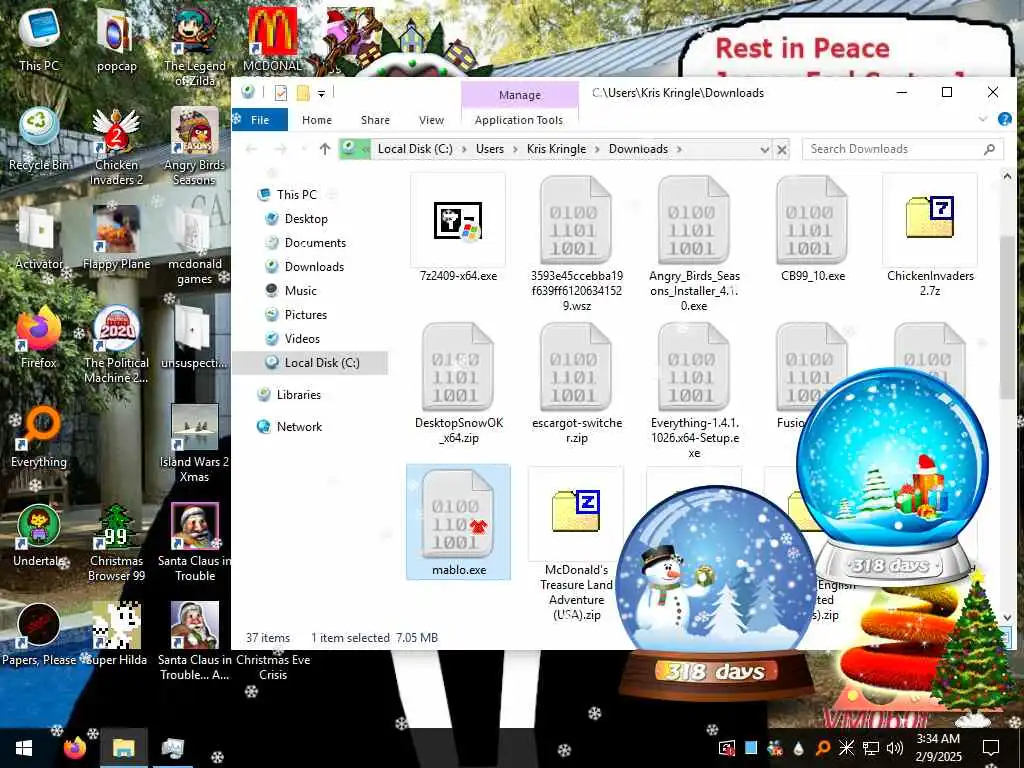Select Christmas Browser 99 desktop shortcut

coord(116,543)
